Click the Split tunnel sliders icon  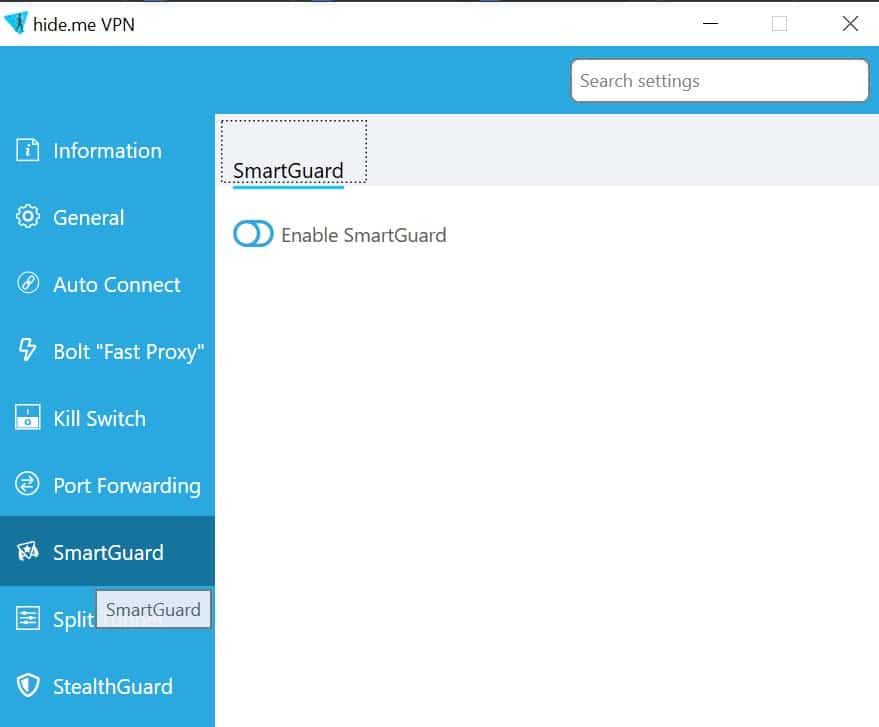point(27,619)
